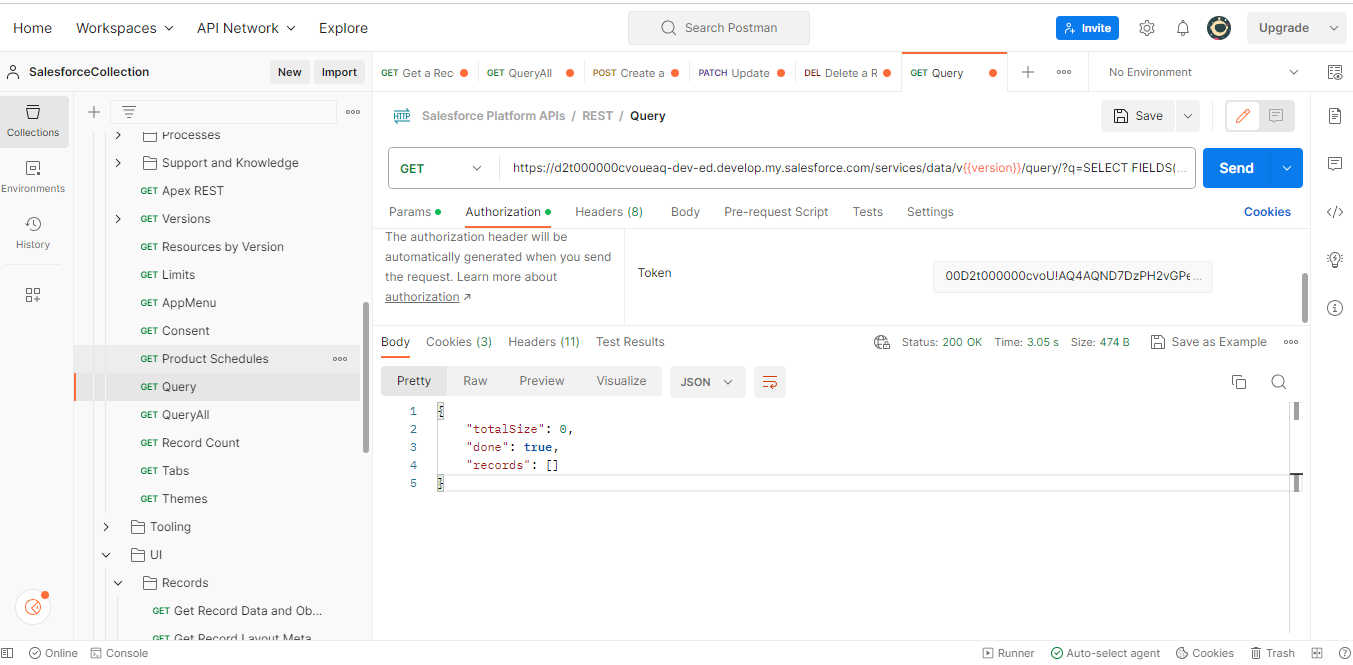Open the response three-dots menu
Screen dimensions: 1353x665
1291,342
